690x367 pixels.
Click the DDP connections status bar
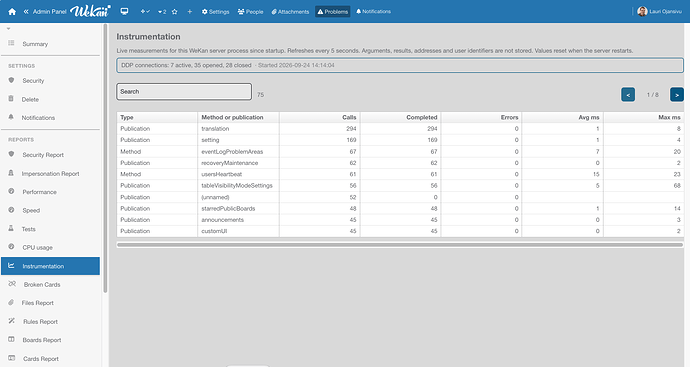click(400, 65)
